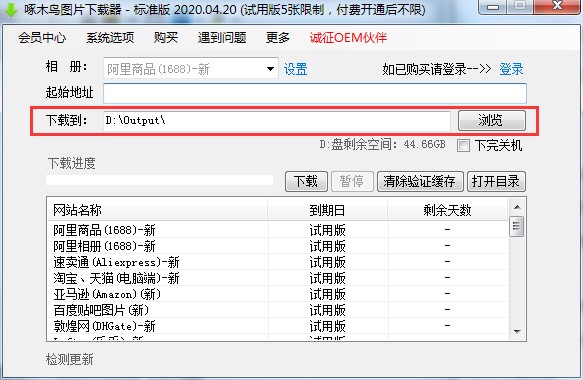Image resolution: width=583 pixels, height=380 pixels.
Task: Focus the 起始地址 input field
Action: [315, 93]
